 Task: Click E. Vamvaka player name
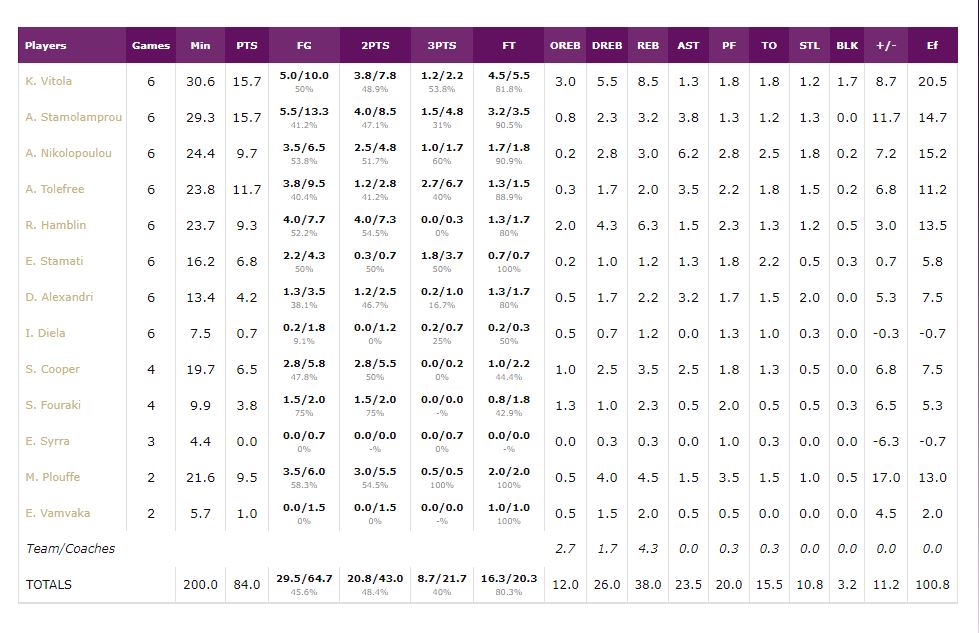tap(58, 513)
